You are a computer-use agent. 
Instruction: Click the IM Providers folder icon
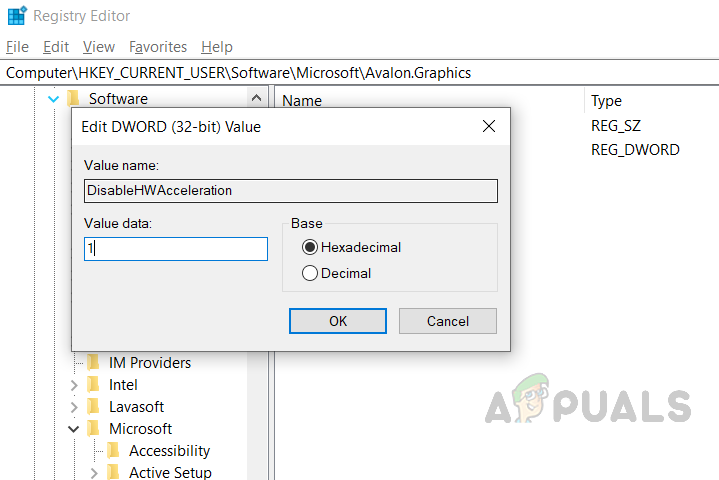(94, 362)
